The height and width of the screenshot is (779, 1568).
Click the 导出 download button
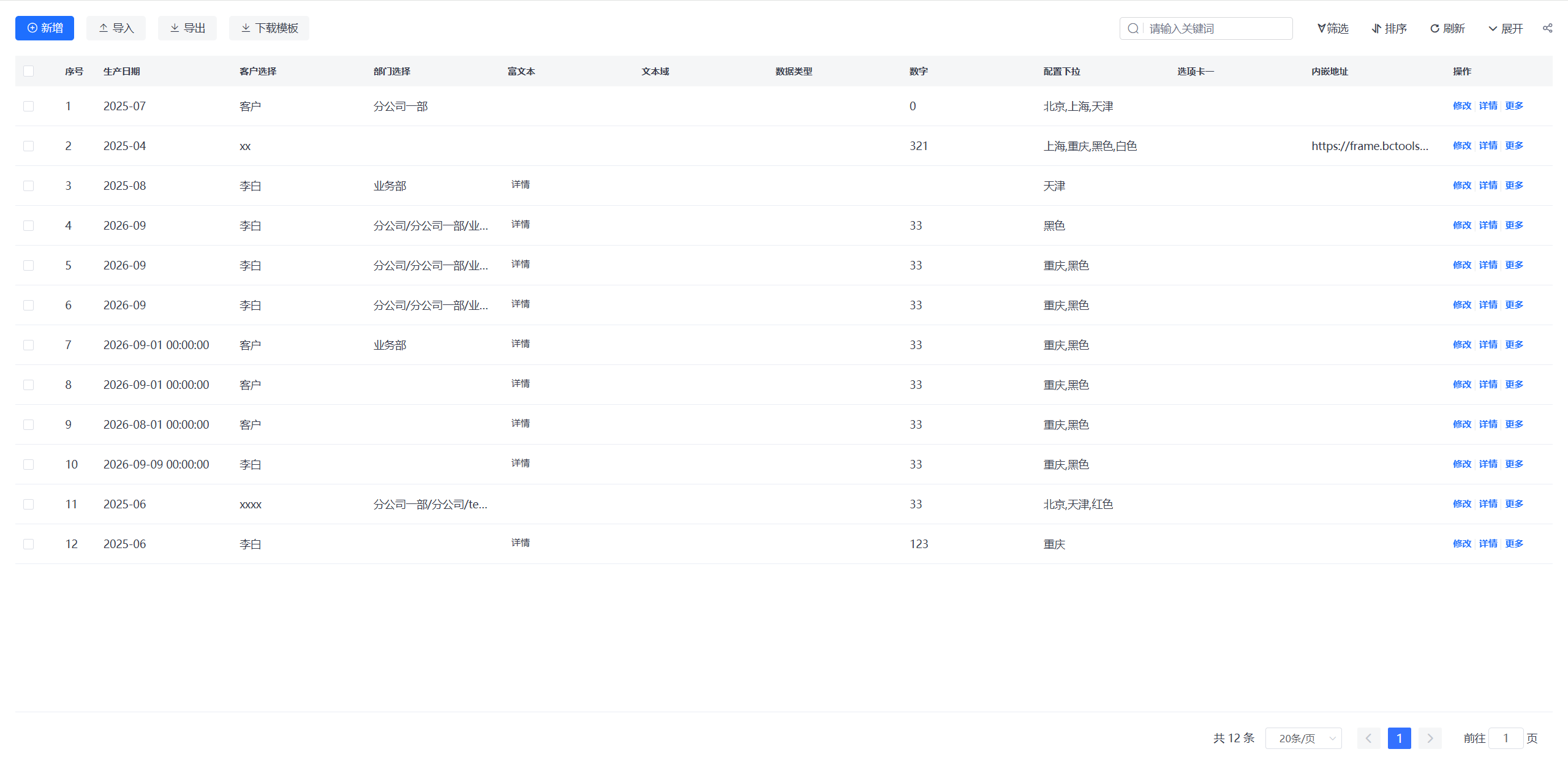click(187, 28)
